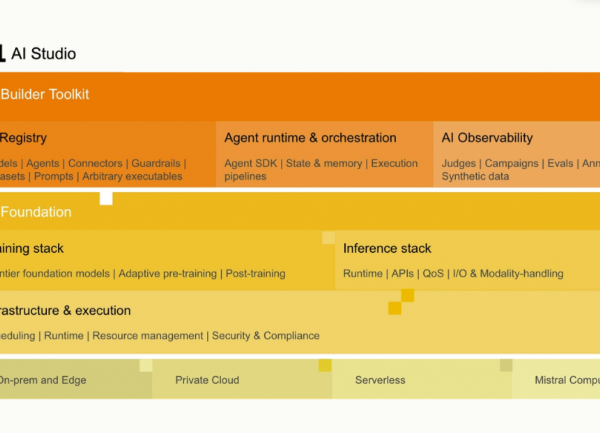Select the On-prem and Edge tile

[x=76, y=379]
